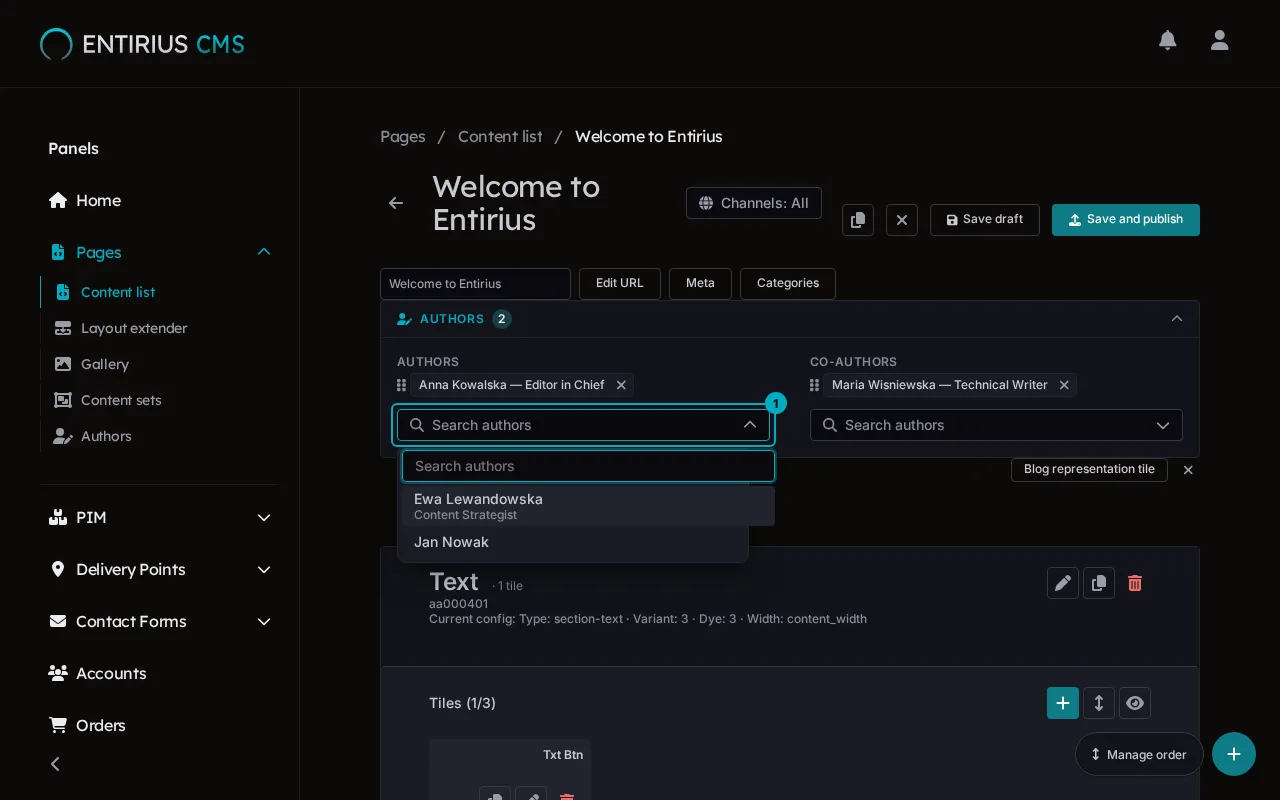
Task: Edit the Text section with pencil icon
Action: tap(1063, 583)
